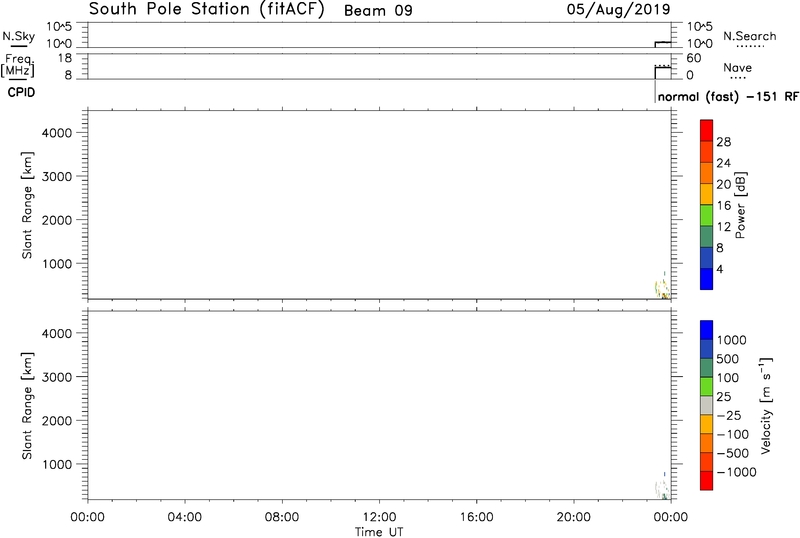Select the yellow 16-20 dB power swatch

(707, 194)
